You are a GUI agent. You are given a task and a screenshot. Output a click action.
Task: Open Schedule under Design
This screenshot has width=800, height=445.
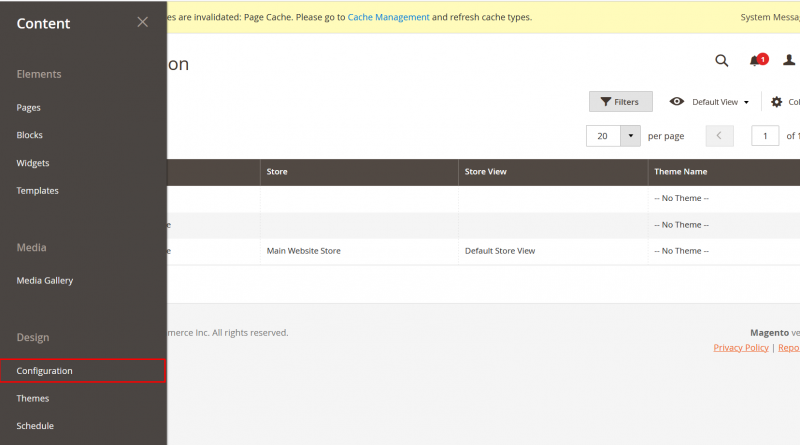point(35,426)
